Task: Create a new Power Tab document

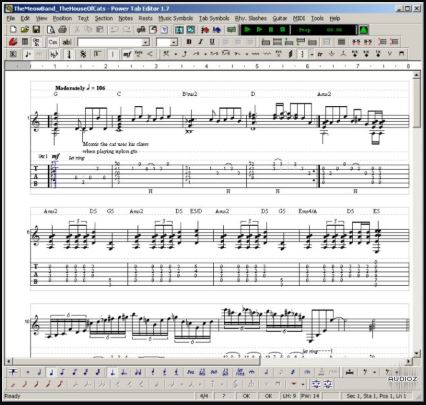Action: 13,30
